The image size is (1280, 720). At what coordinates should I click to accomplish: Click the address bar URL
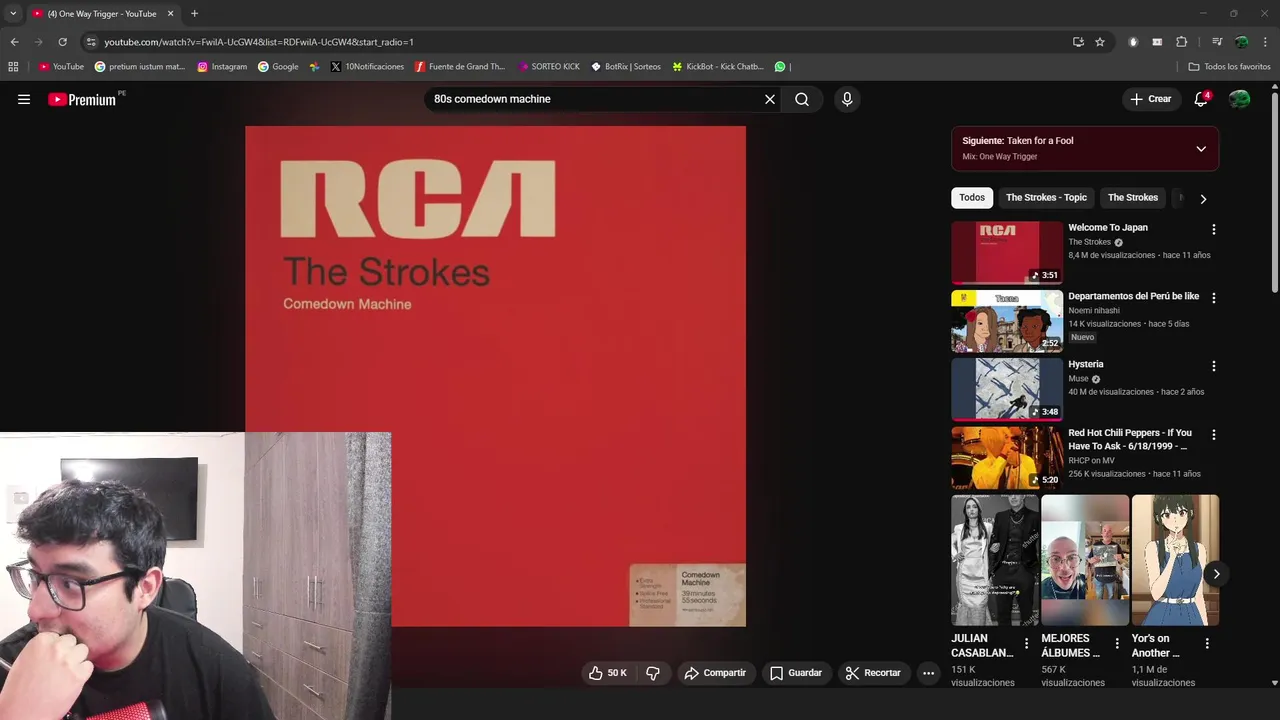pyautogui.click(x=259, y=42)
